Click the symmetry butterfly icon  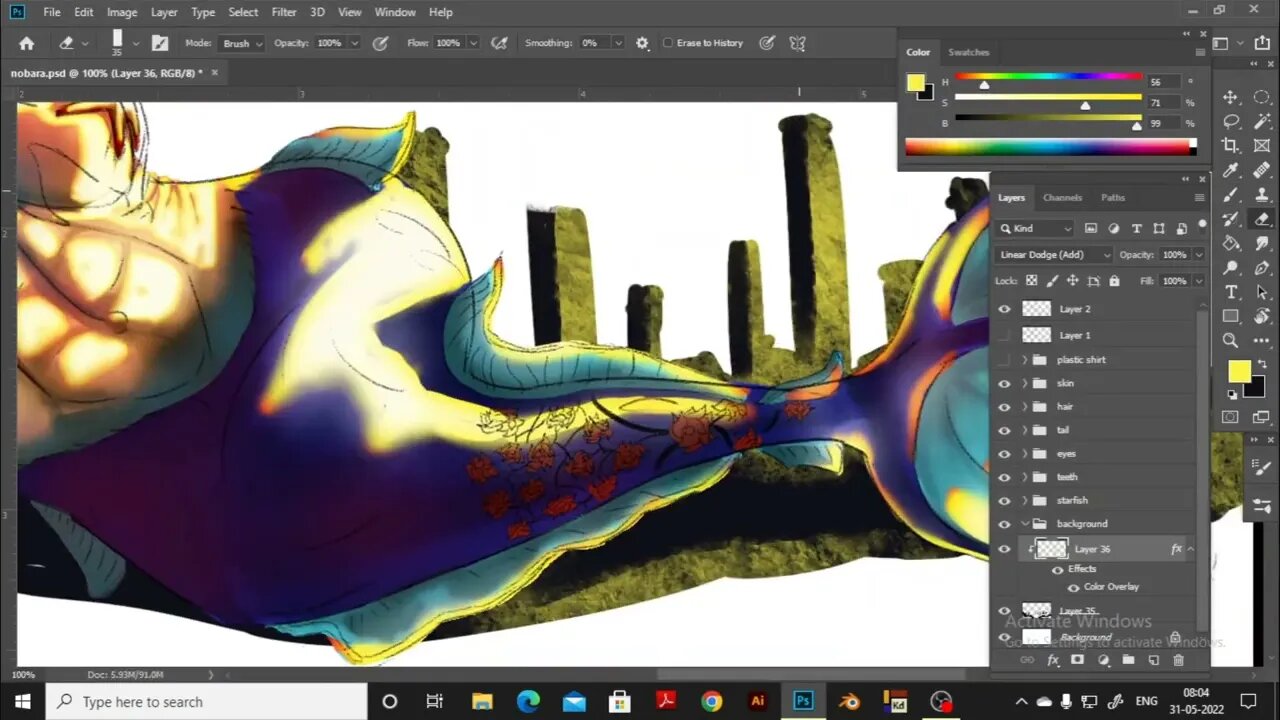[x=797, y=43]
